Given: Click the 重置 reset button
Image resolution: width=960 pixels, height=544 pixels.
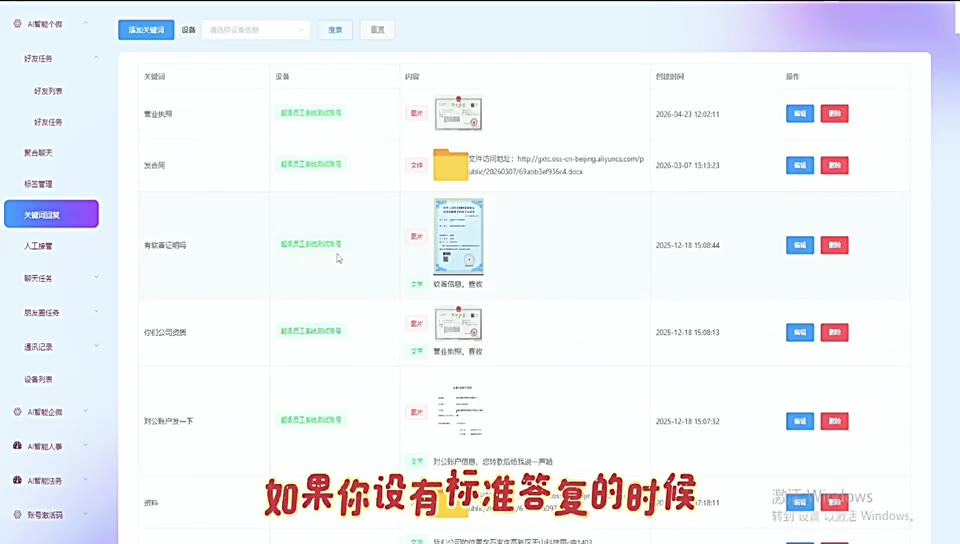Looking at the screenshot, I should point(378,29).
